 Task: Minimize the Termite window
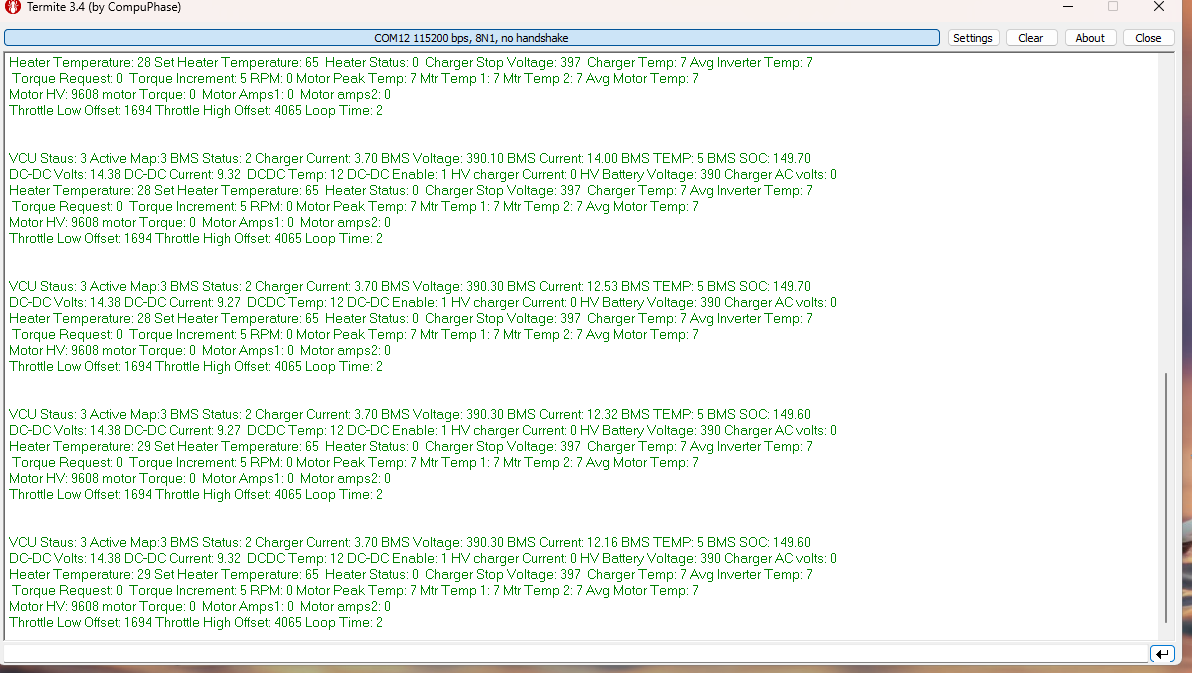(1067, 7)
